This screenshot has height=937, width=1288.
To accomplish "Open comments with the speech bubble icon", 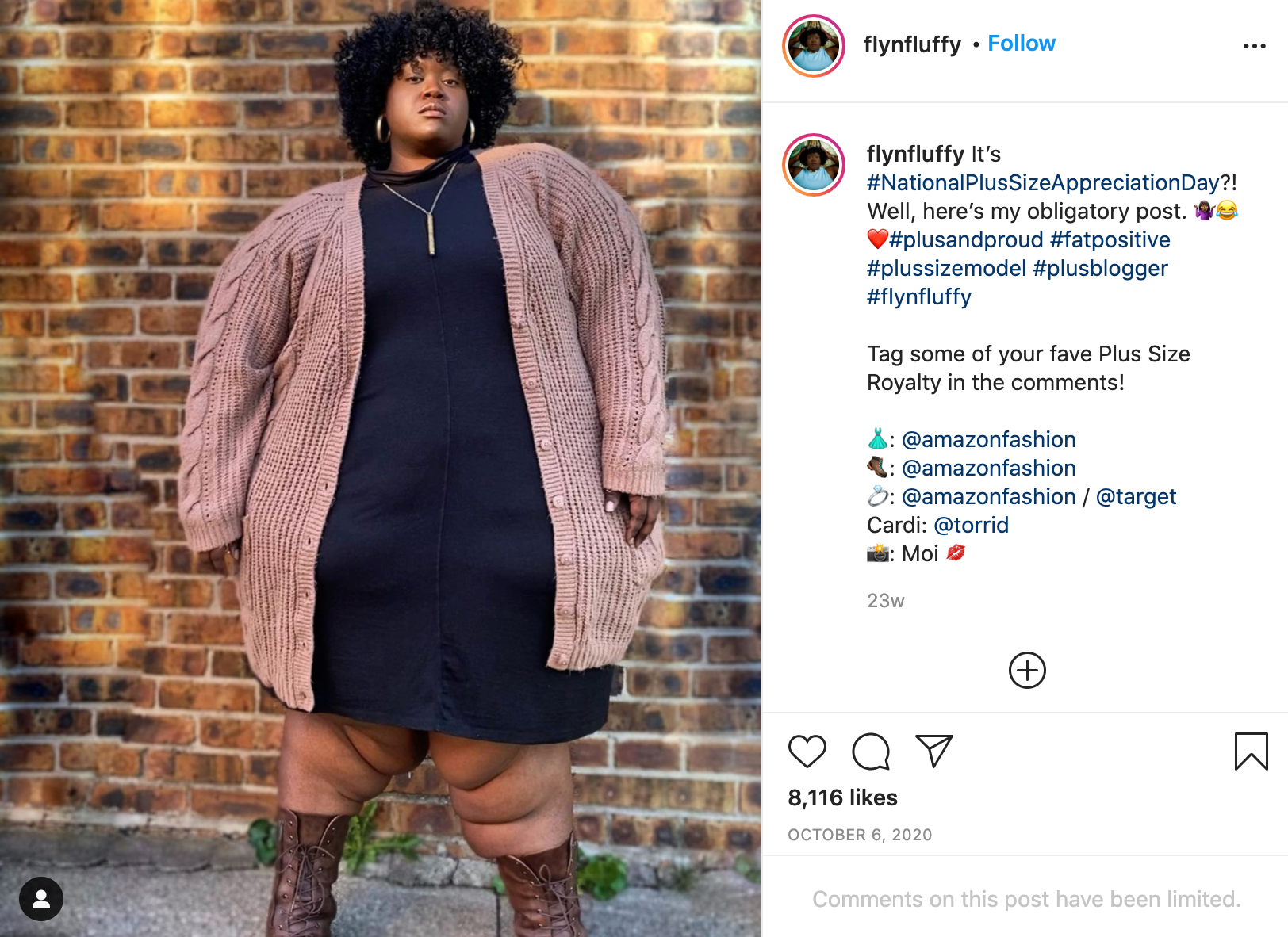I will tap(871, 751).
